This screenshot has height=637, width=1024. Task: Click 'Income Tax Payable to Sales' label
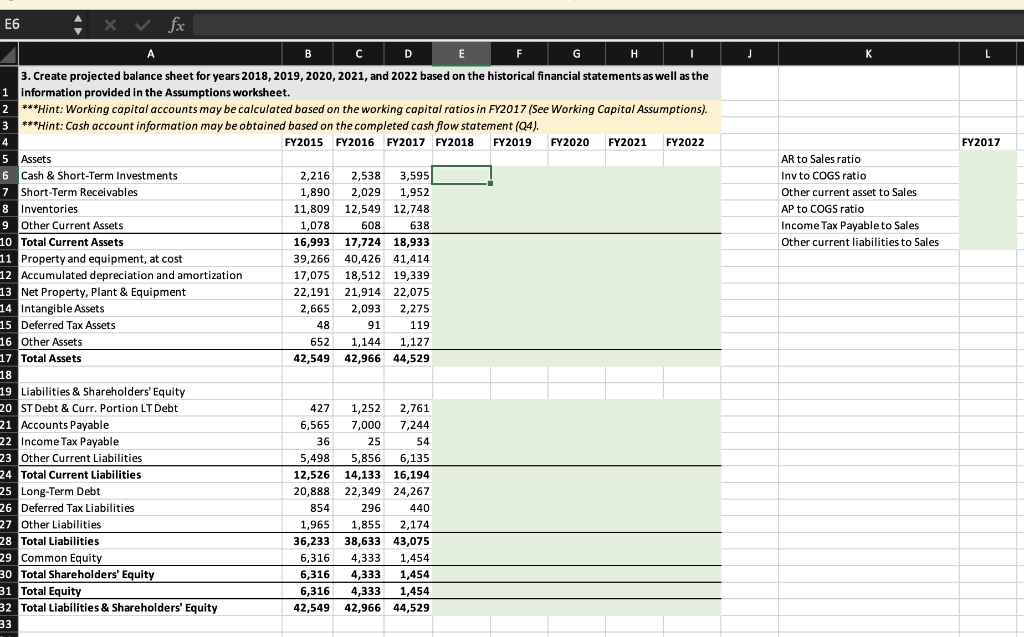coord(850,225)
